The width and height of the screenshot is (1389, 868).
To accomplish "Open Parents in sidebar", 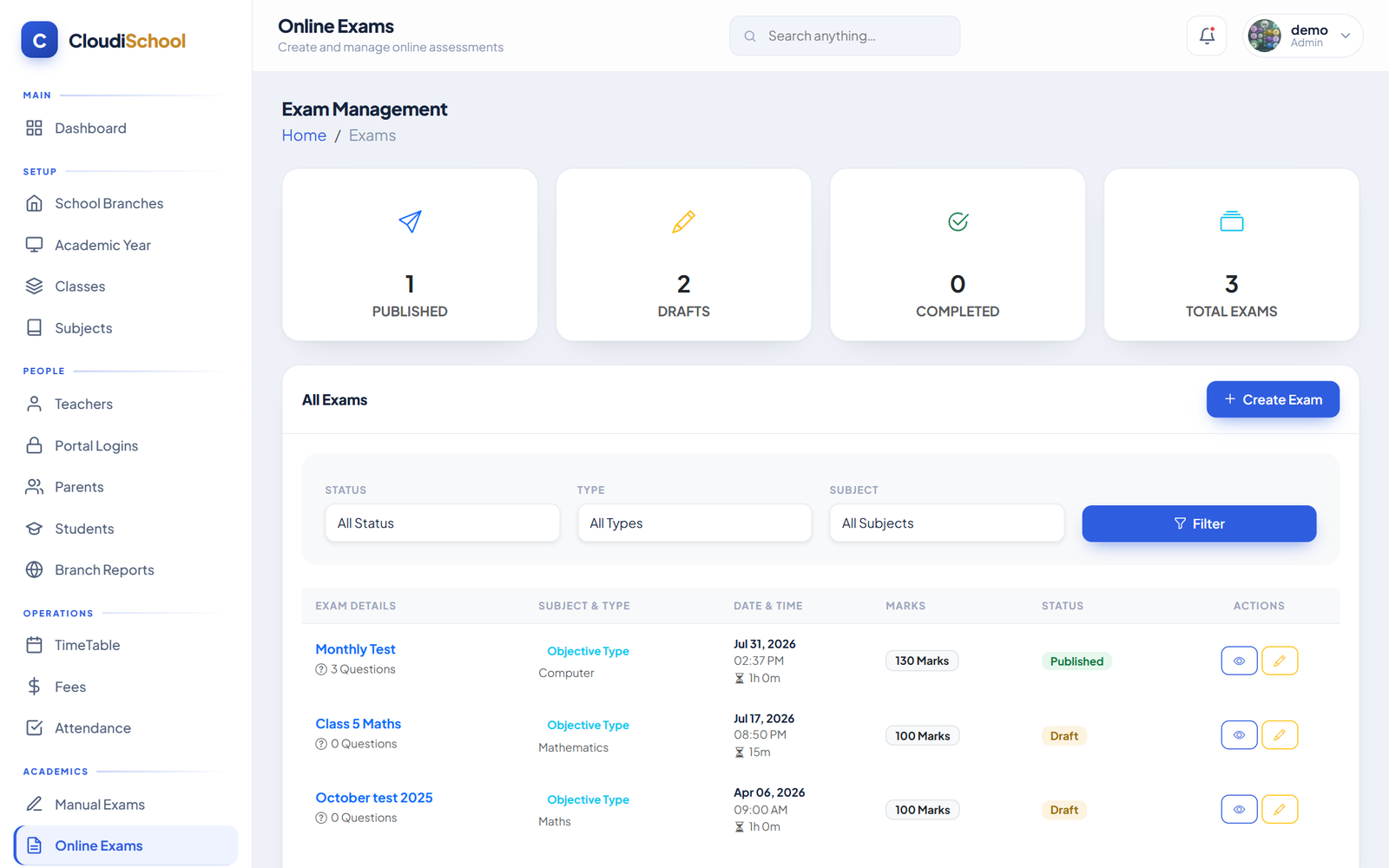I will 126,487.
